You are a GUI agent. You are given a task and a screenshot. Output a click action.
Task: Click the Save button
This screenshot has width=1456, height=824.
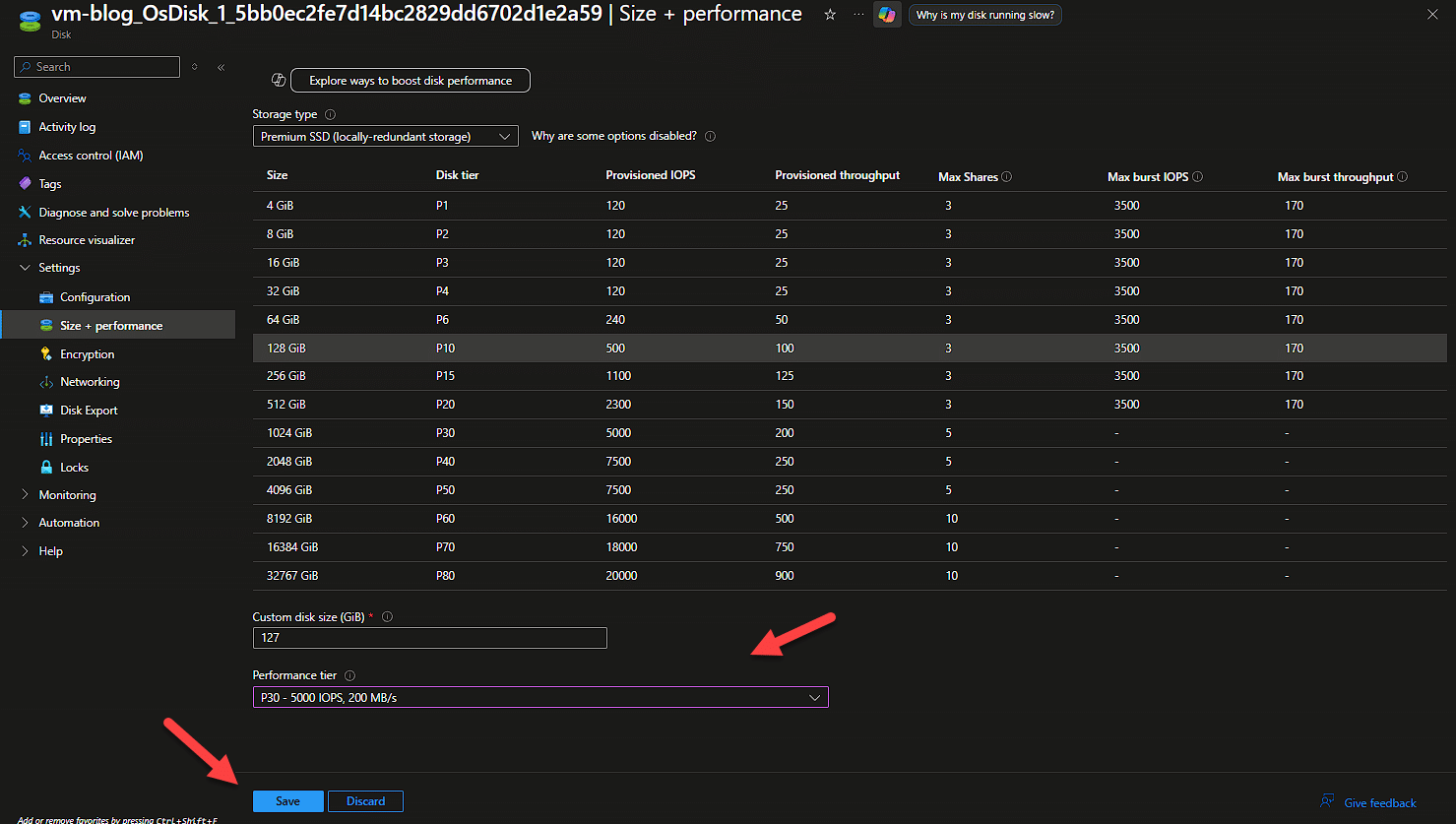(287, 800)
